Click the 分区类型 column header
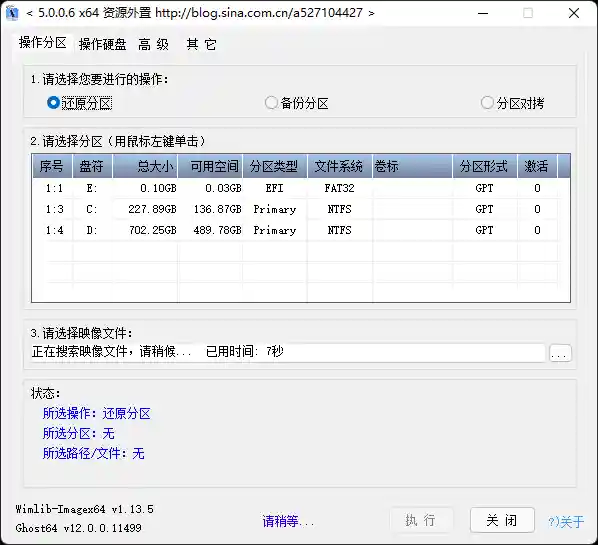 275,166
